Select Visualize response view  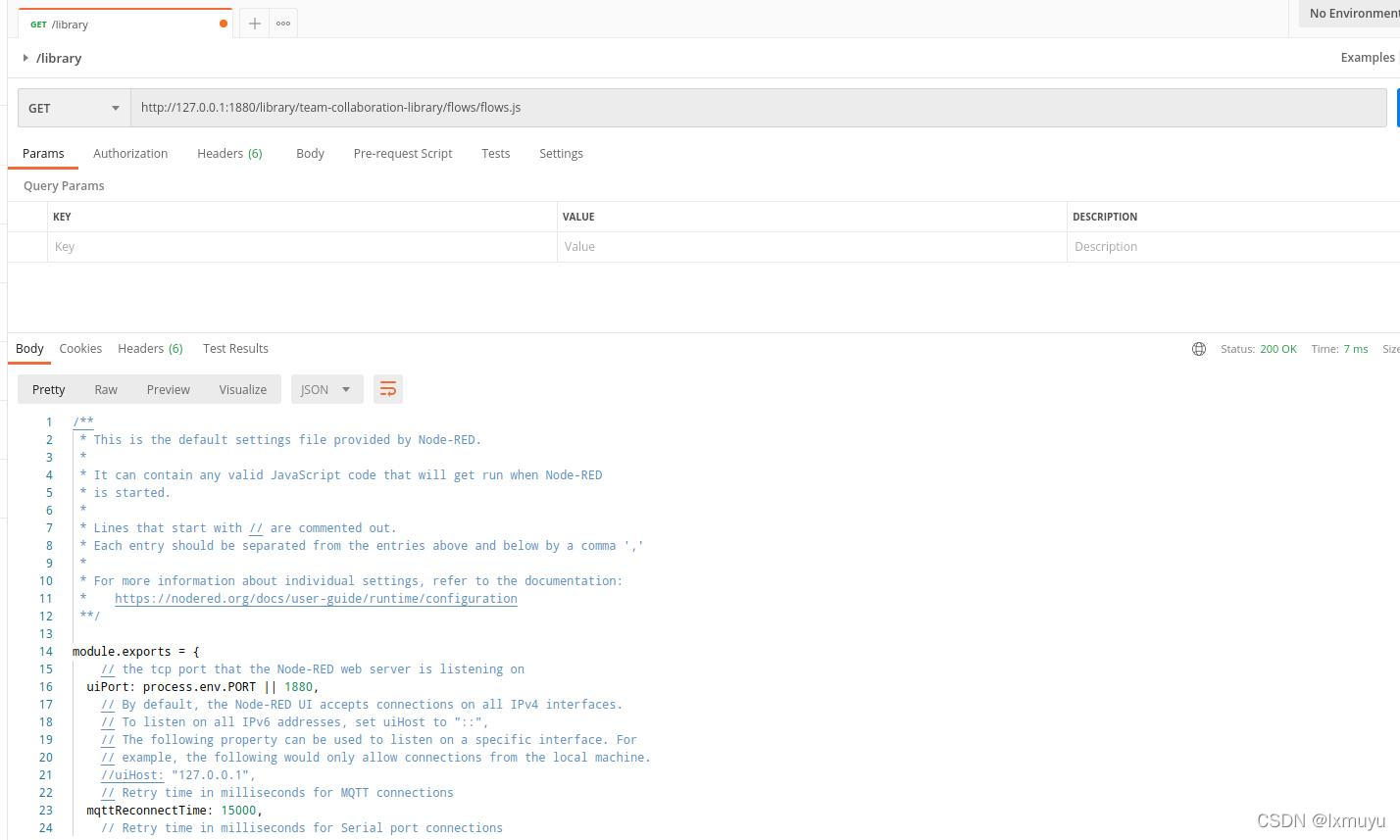pos(243,389)
